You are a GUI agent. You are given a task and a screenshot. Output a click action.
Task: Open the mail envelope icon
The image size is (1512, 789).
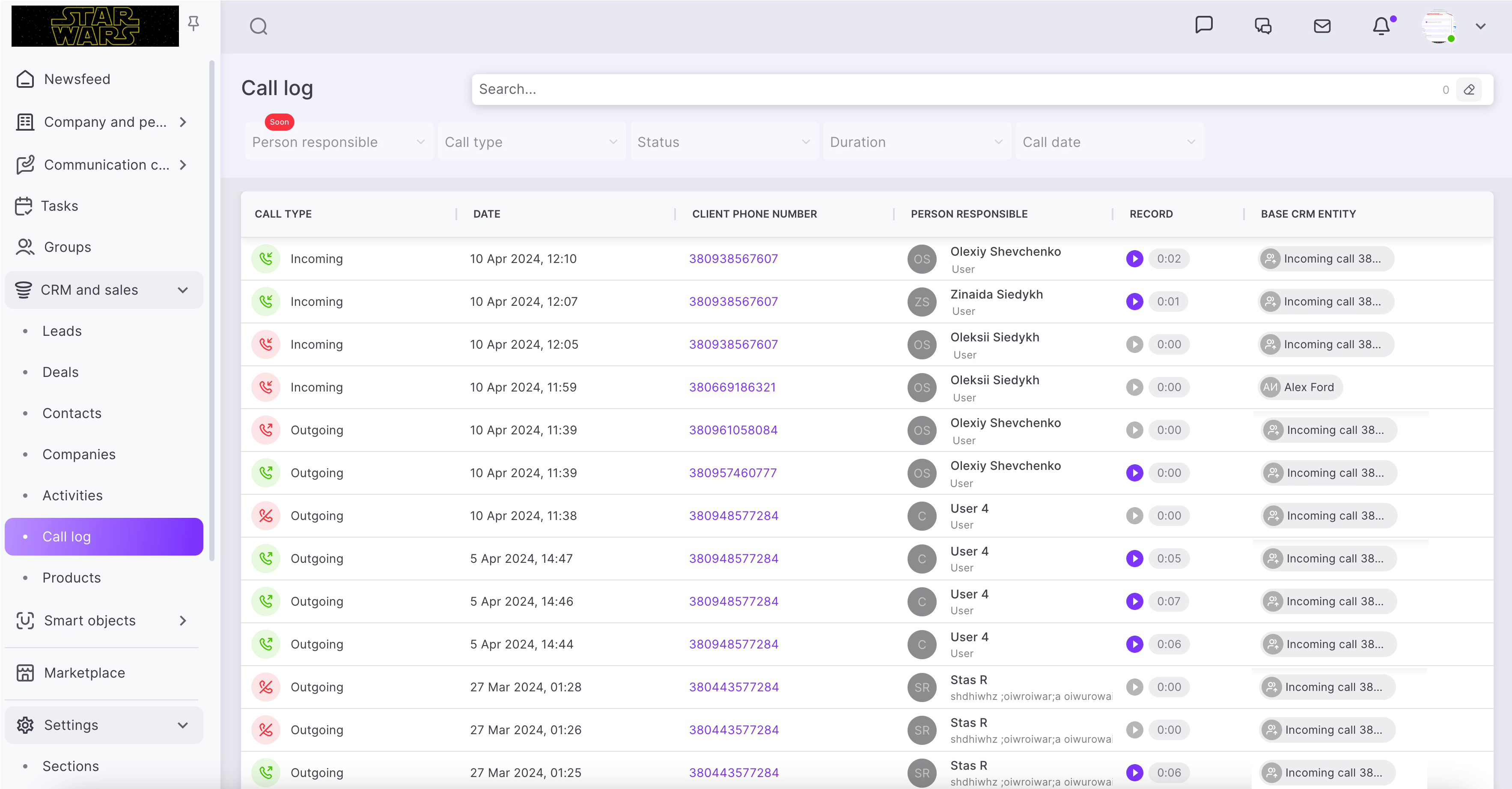pyautogui.click(x=1322, y=27)
